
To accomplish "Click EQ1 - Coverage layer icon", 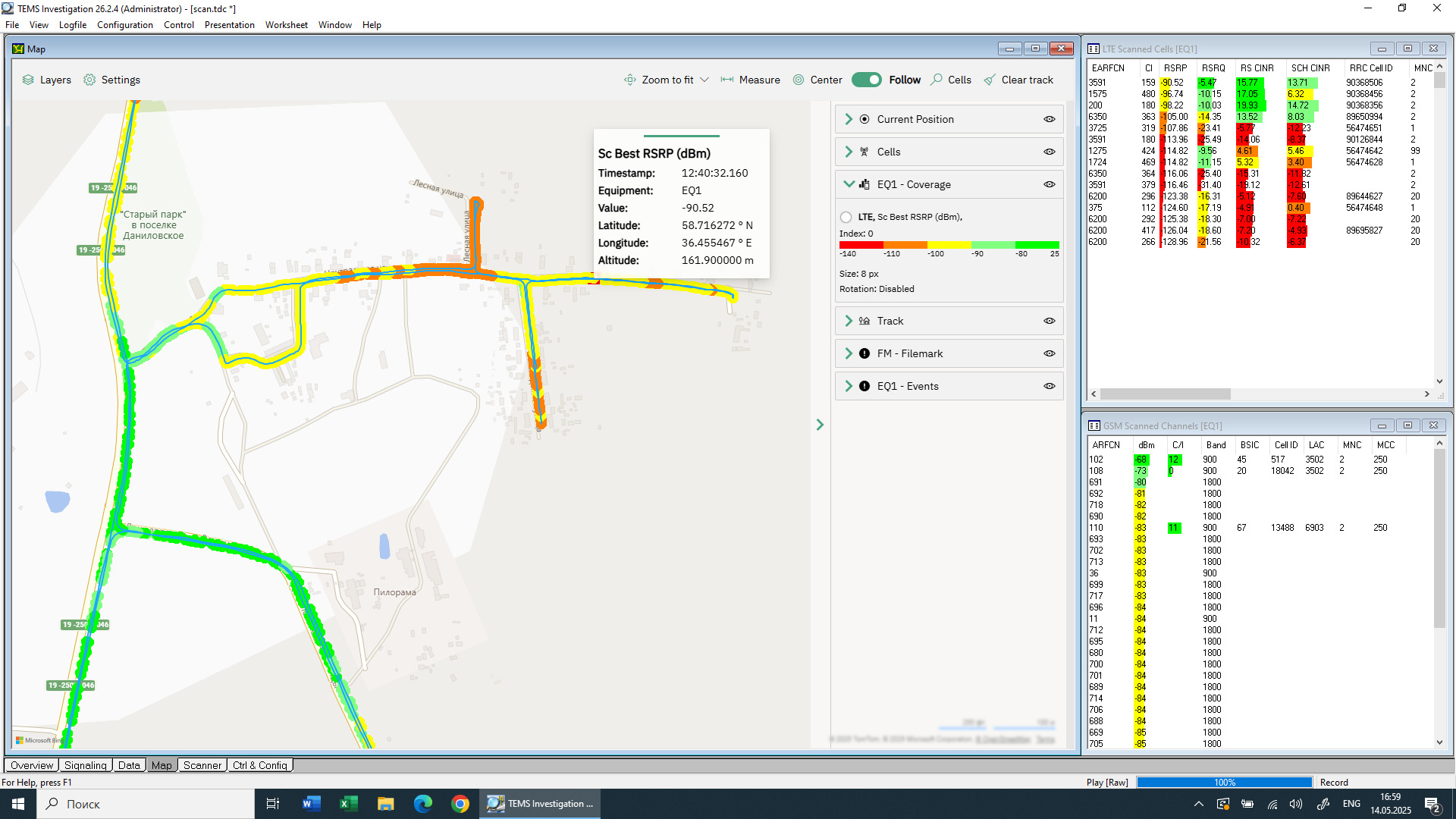I will pos(864,184).
